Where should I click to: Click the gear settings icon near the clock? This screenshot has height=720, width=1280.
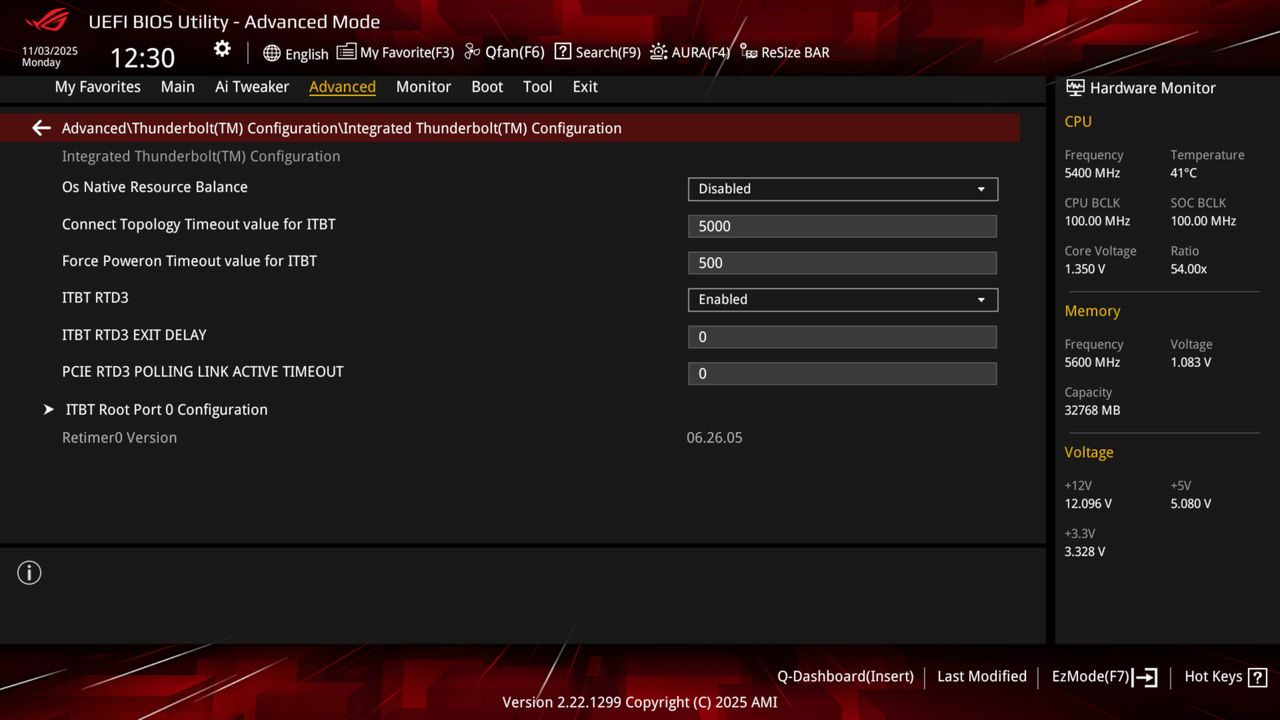pyautogui.click(x=221, y=48)
